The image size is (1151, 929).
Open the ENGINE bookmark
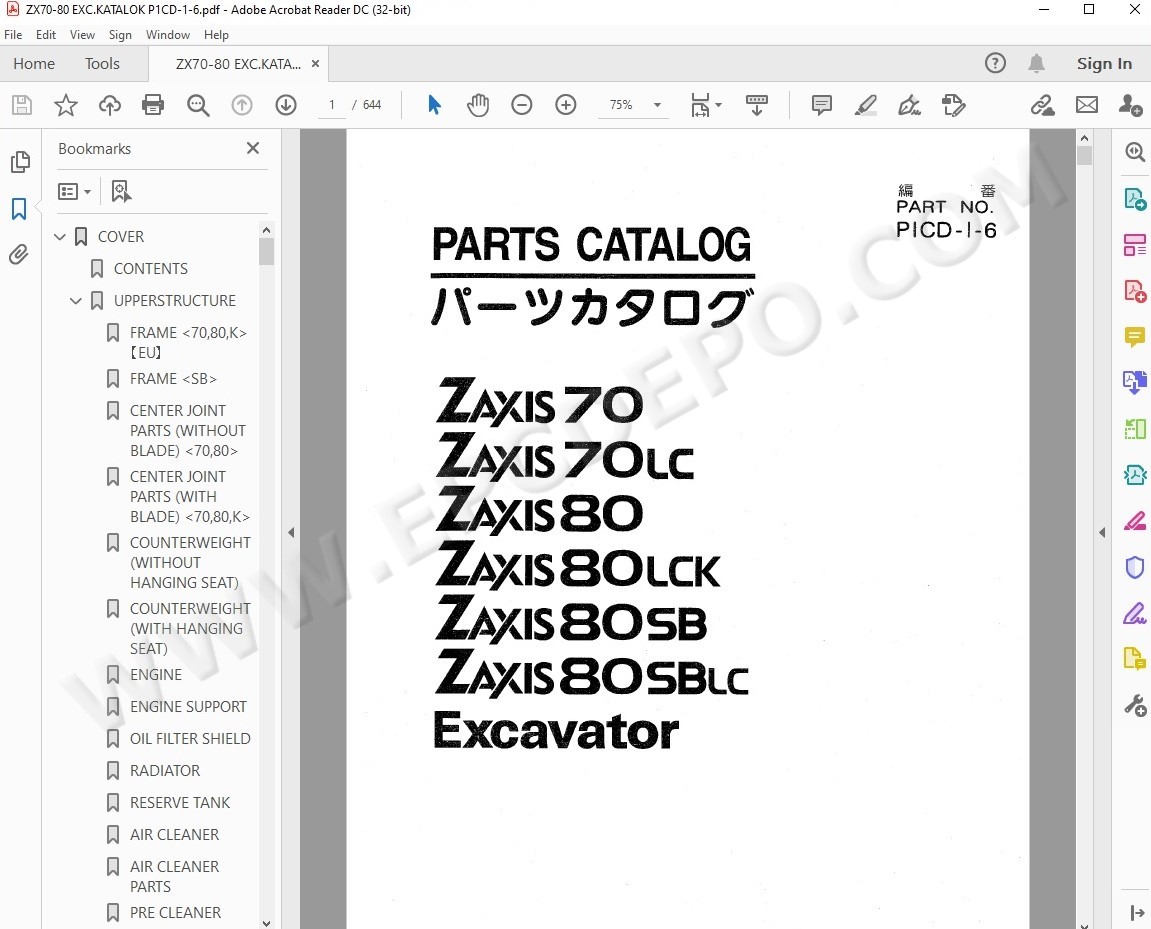(156, 675)
